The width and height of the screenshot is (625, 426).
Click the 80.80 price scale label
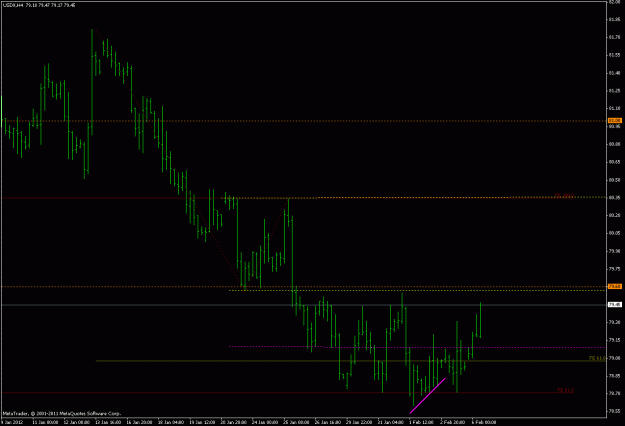click(614, 144)
